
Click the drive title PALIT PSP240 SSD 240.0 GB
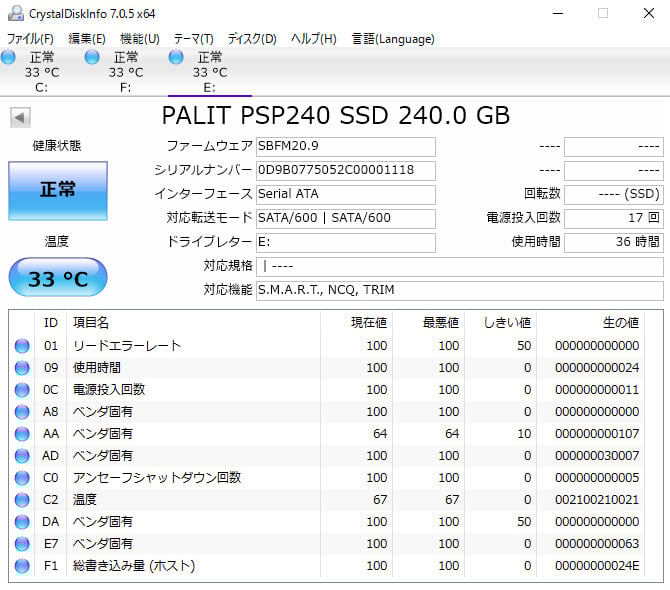[x=336, y=115]
